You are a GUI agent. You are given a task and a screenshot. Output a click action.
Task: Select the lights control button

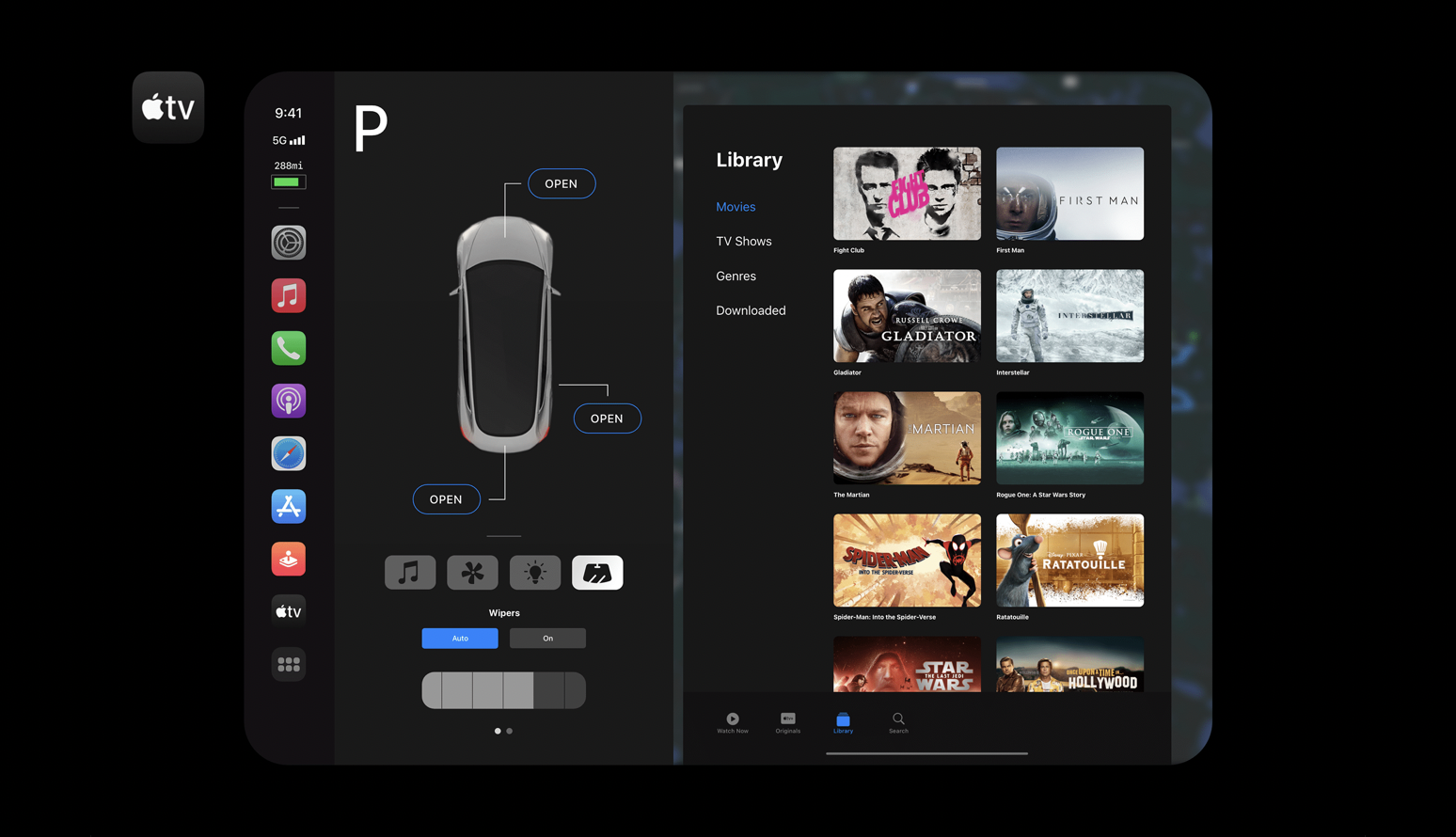coord(535,572)
